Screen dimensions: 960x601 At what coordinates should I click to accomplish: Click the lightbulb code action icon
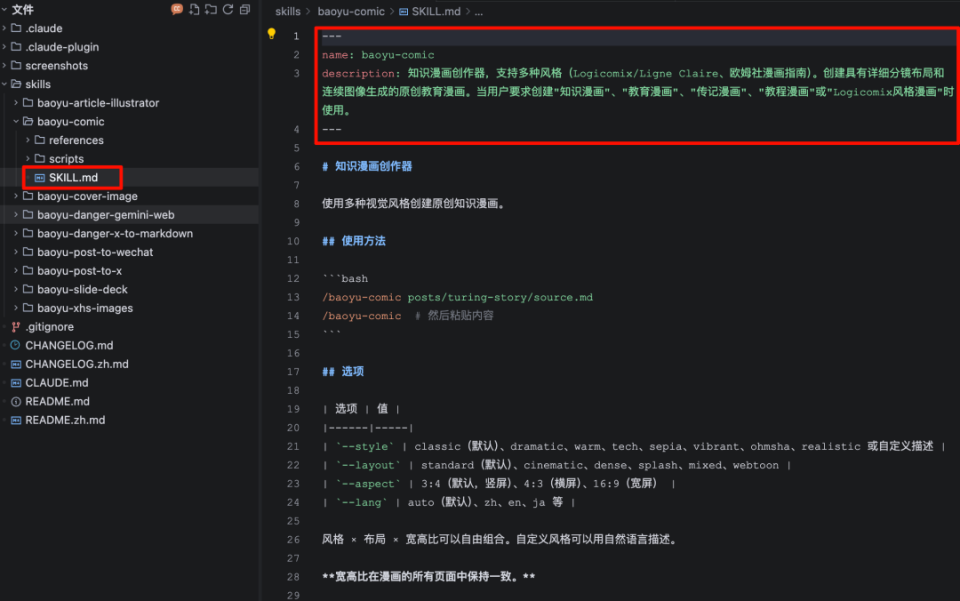[x=270, y=35]
